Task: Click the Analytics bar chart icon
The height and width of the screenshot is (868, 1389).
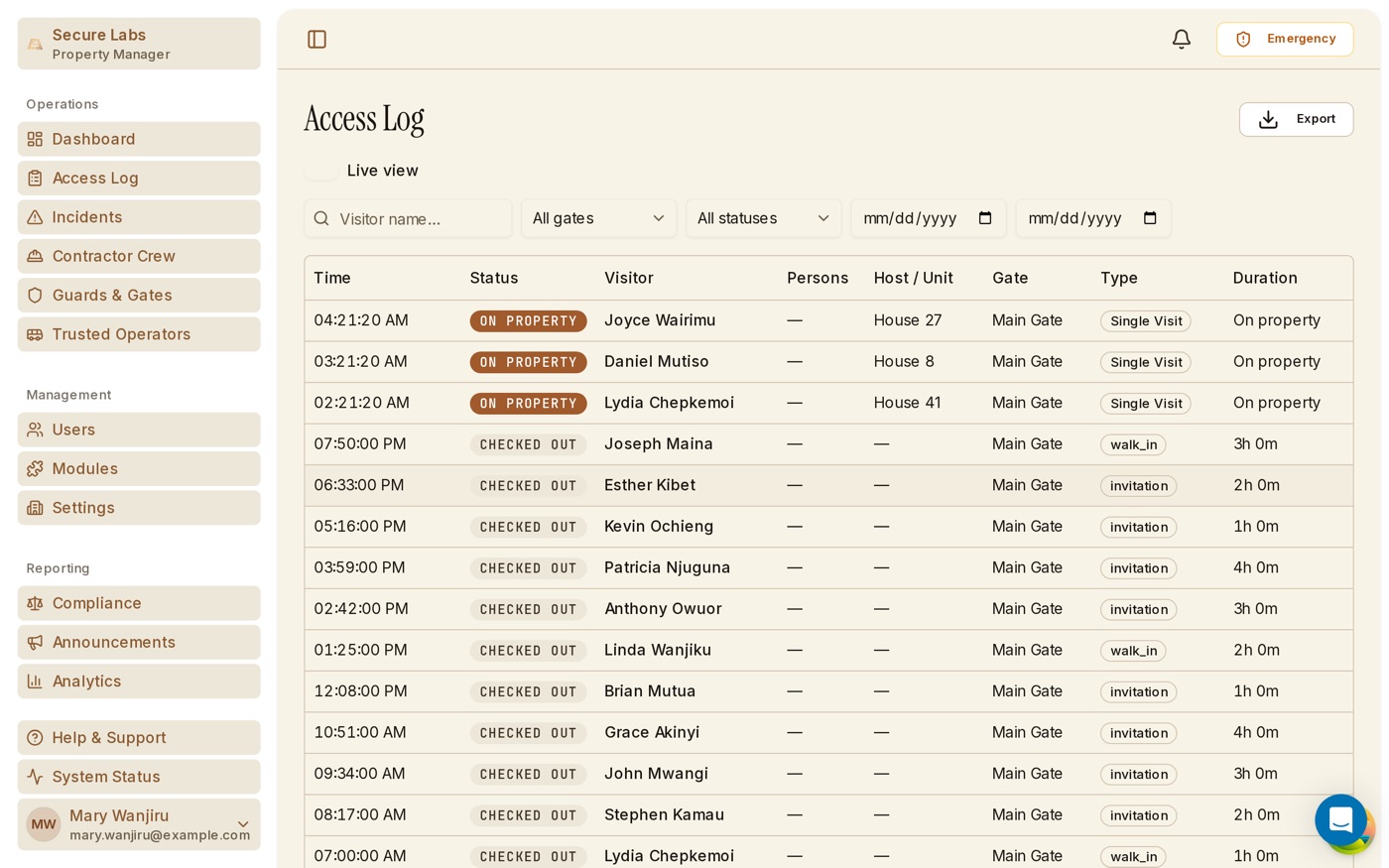Action: (35, 682)
